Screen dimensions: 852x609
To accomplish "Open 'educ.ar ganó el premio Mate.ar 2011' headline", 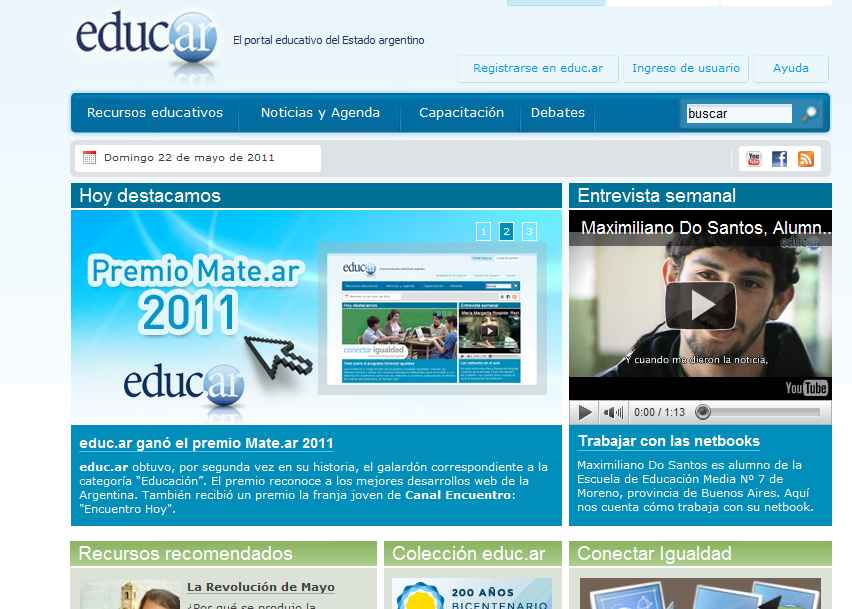I will pyautogui.click(x=206, y=443).
